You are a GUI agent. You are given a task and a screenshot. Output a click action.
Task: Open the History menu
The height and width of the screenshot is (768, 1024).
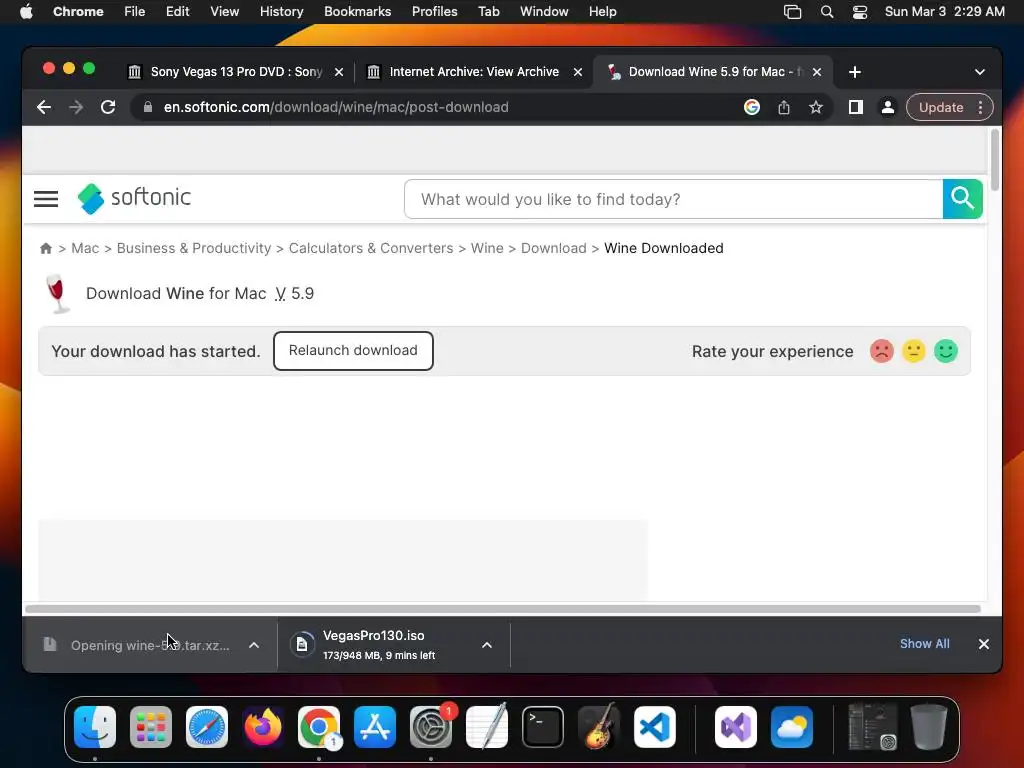click(281, 12)
